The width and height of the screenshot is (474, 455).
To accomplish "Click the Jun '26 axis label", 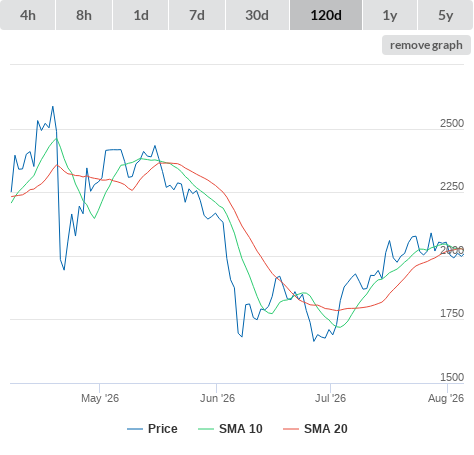I will click(x=217, y=398).
